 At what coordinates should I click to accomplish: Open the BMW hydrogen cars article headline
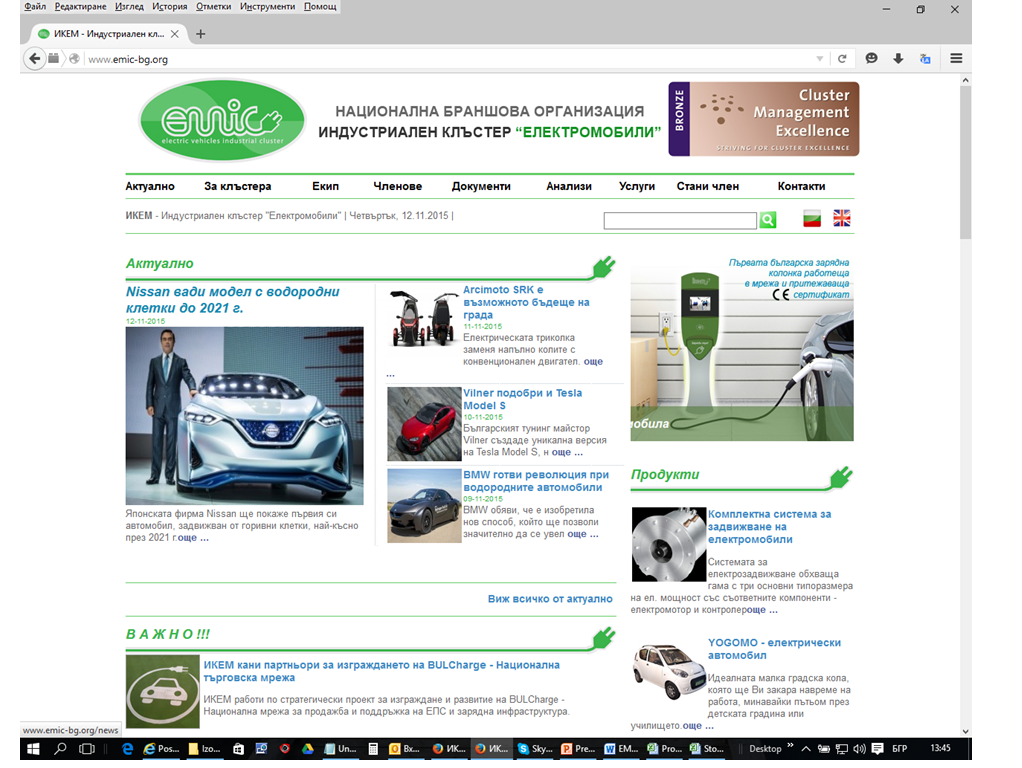pos(536,480)
